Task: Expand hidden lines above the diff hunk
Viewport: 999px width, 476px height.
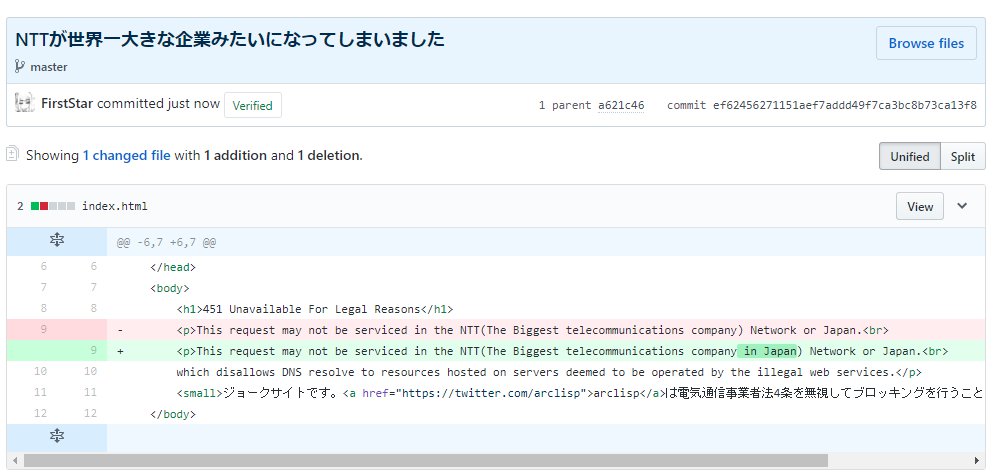Action: 57,240
